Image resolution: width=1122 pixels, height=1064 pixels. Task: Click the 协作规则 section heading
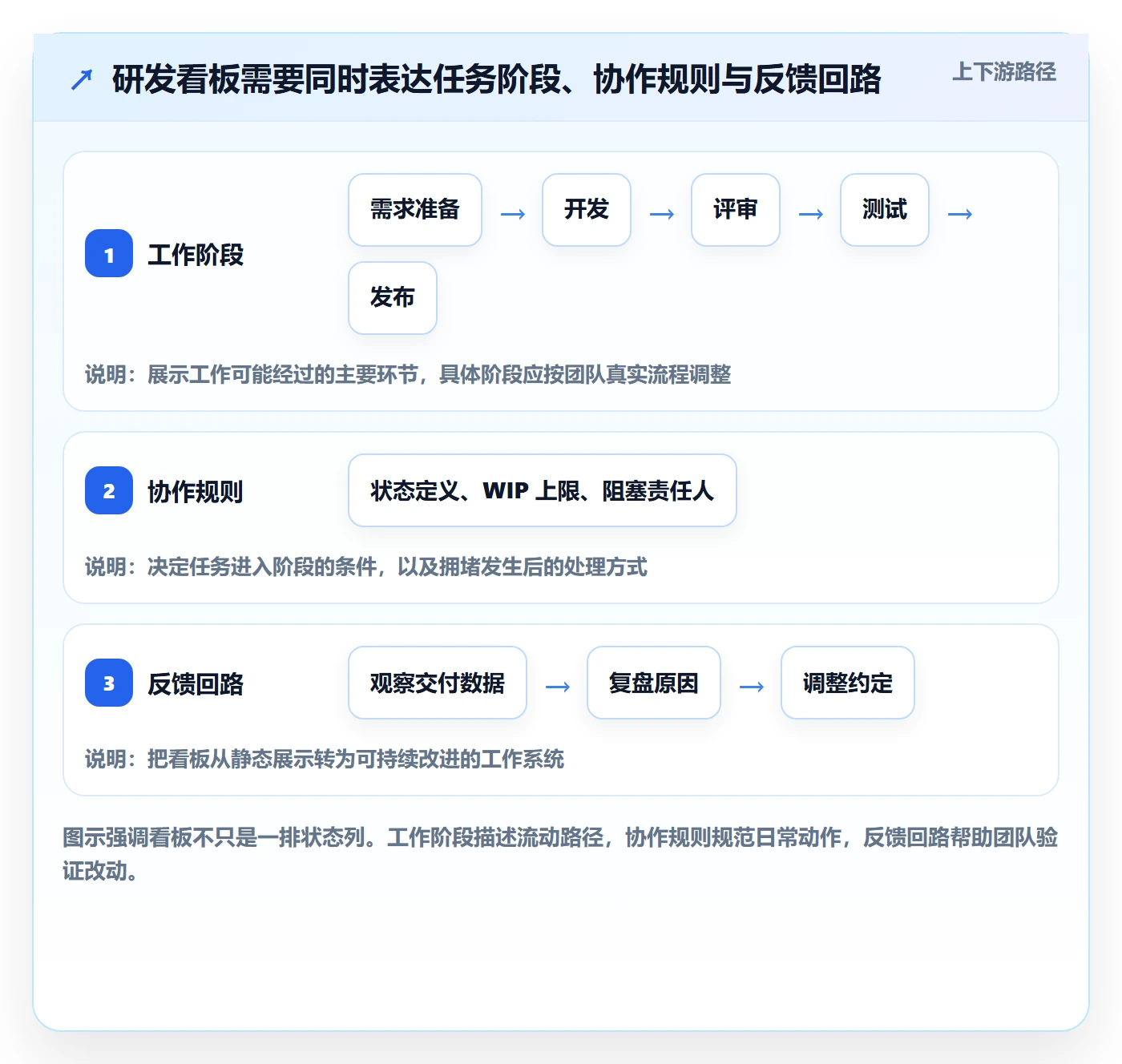pyautogui.click(x=196, y=491)
